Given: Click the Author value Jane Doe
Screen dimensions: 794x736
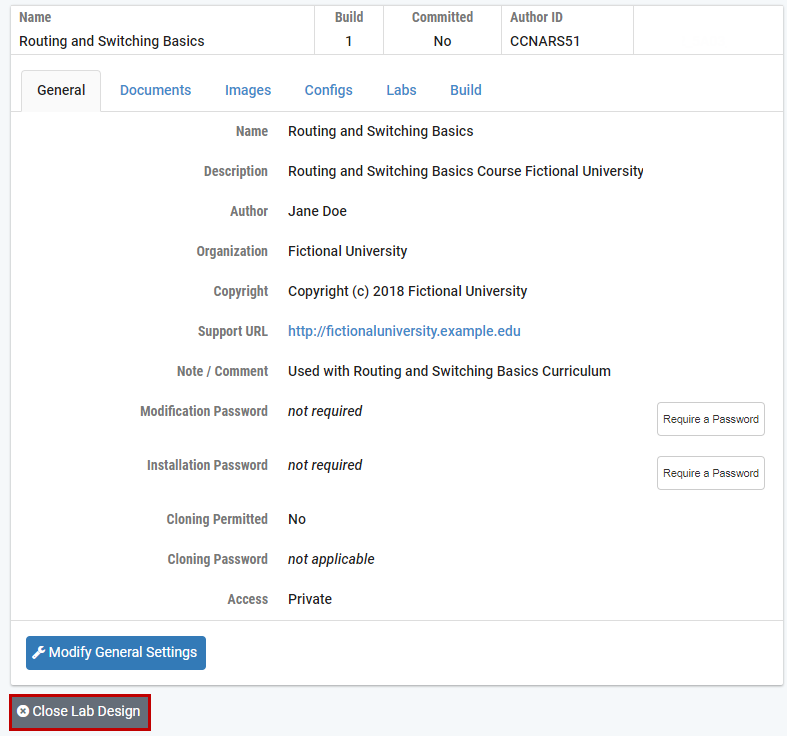Looking at the screenshot, I should [x=317, y=211].
